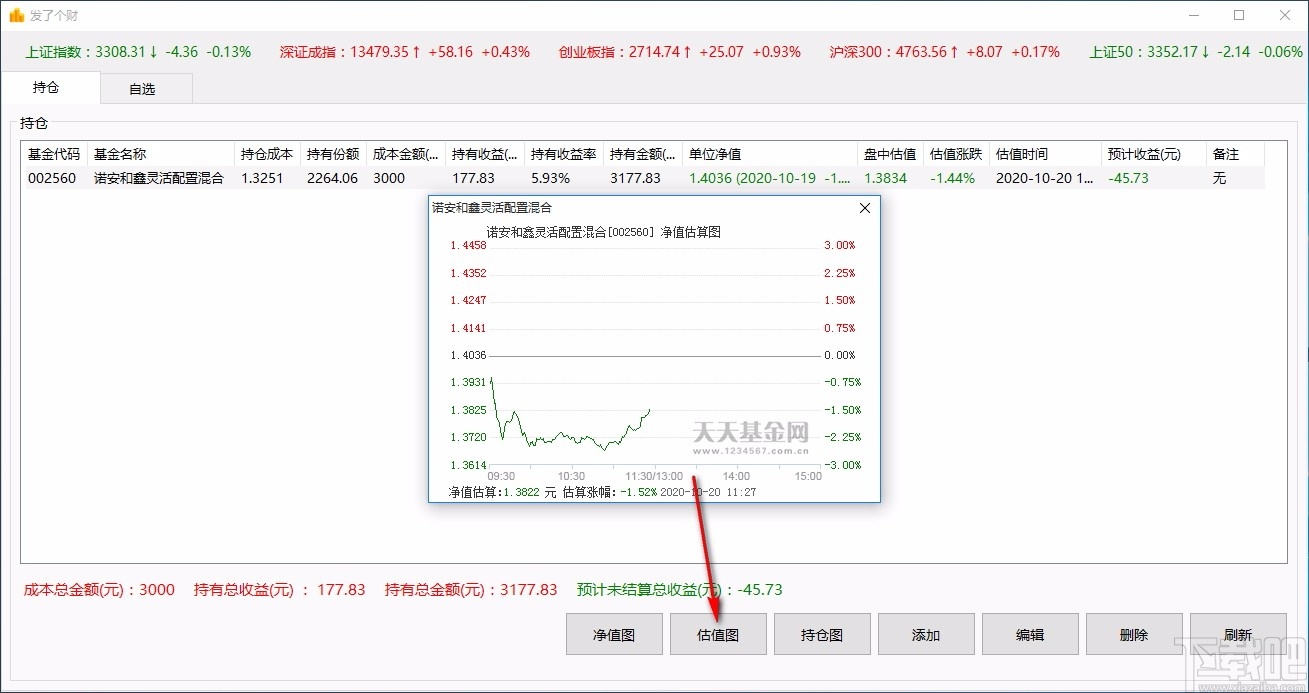Click 删除 to delete the fund
This screenshot has width=1309, height=693.
pyautogui.click(x=1133, y=634)
